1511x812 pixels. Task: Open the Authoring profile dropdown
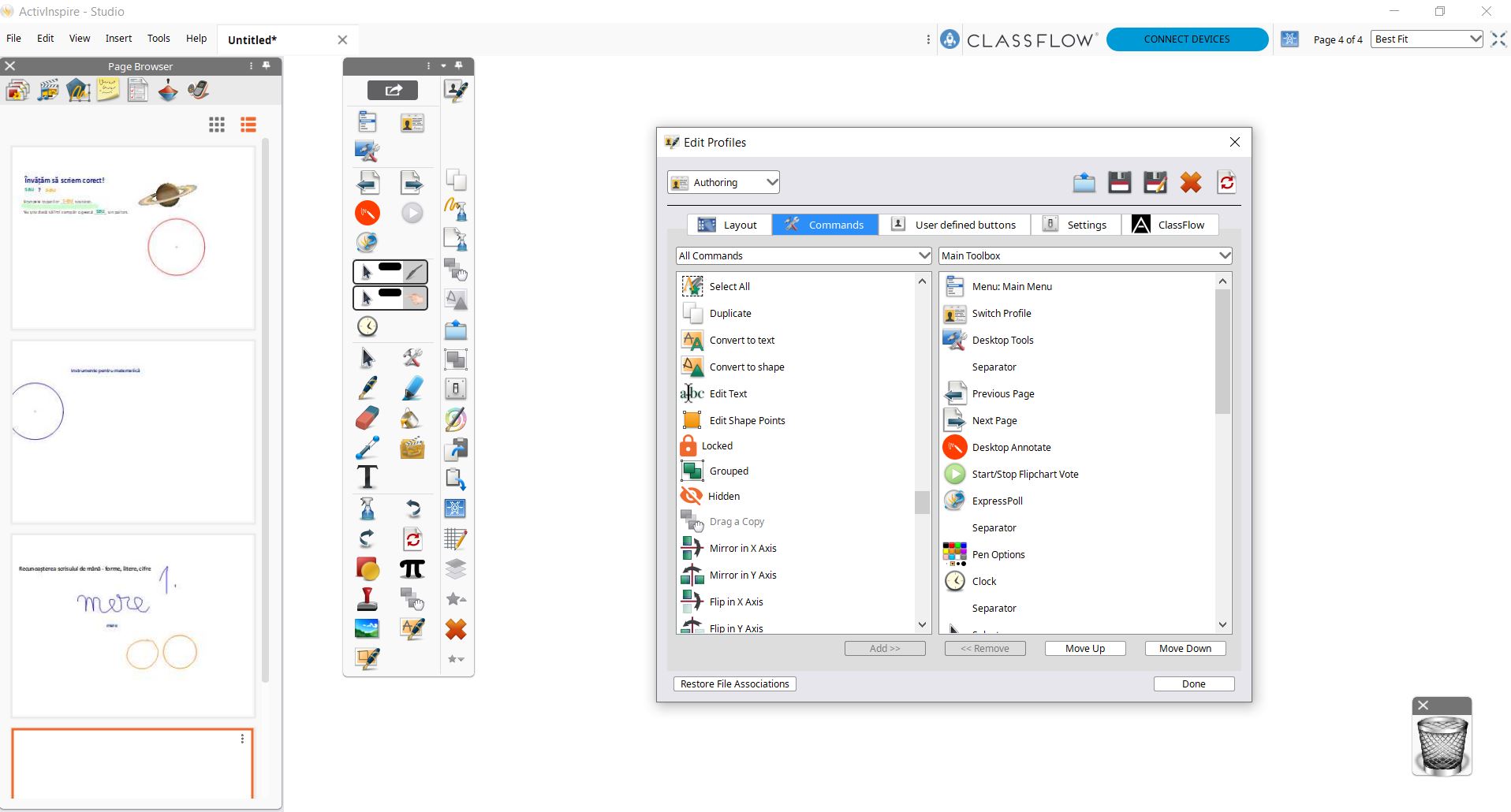pyautogui.click(x=723, y=183)
